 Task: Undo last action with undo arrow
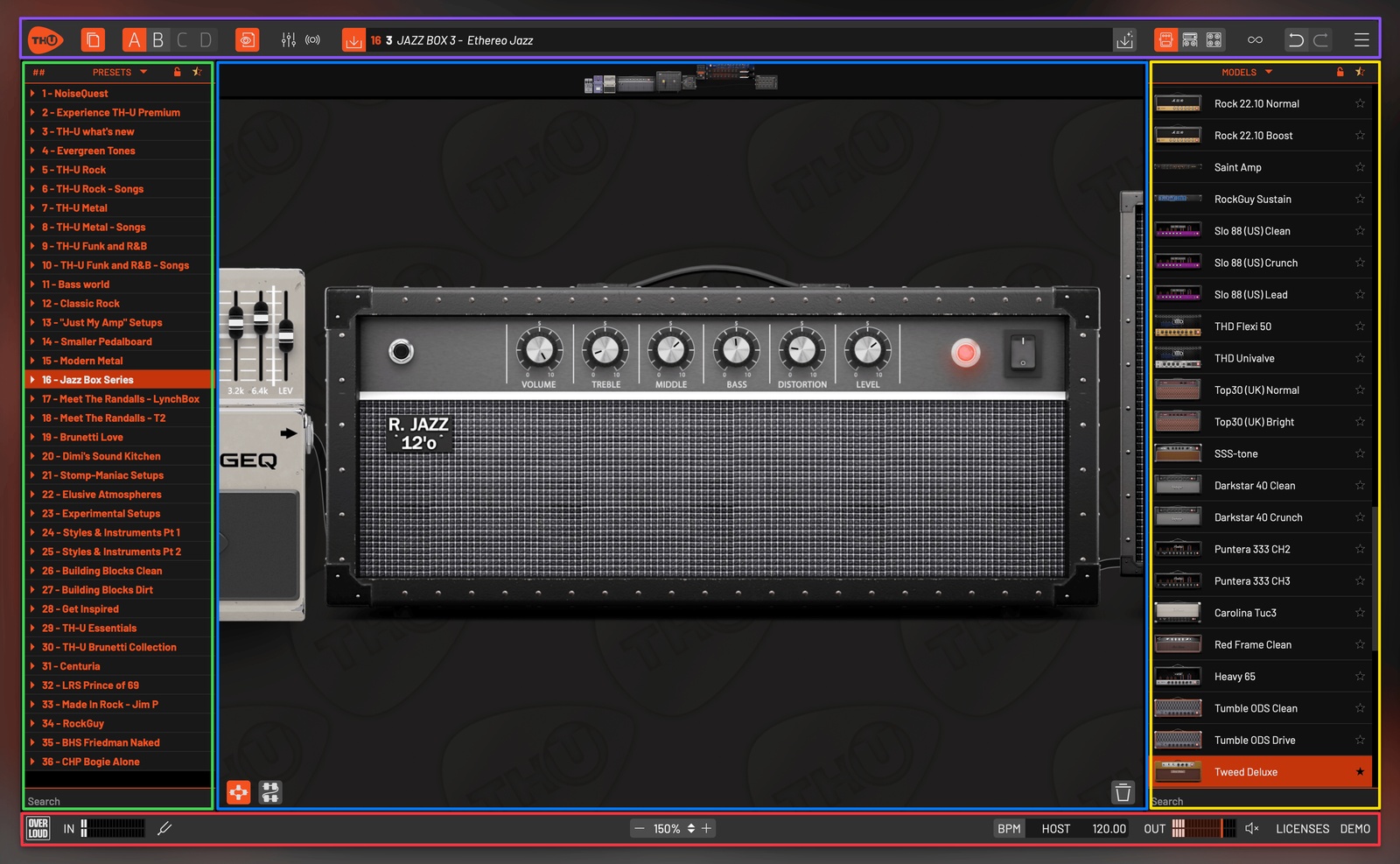[x=1296, y=40]
